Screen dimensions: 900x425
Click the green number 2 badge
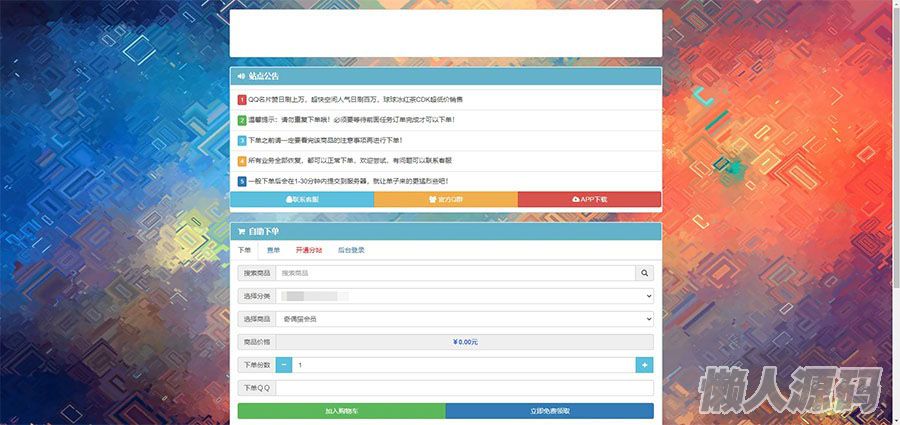point(242,121)
